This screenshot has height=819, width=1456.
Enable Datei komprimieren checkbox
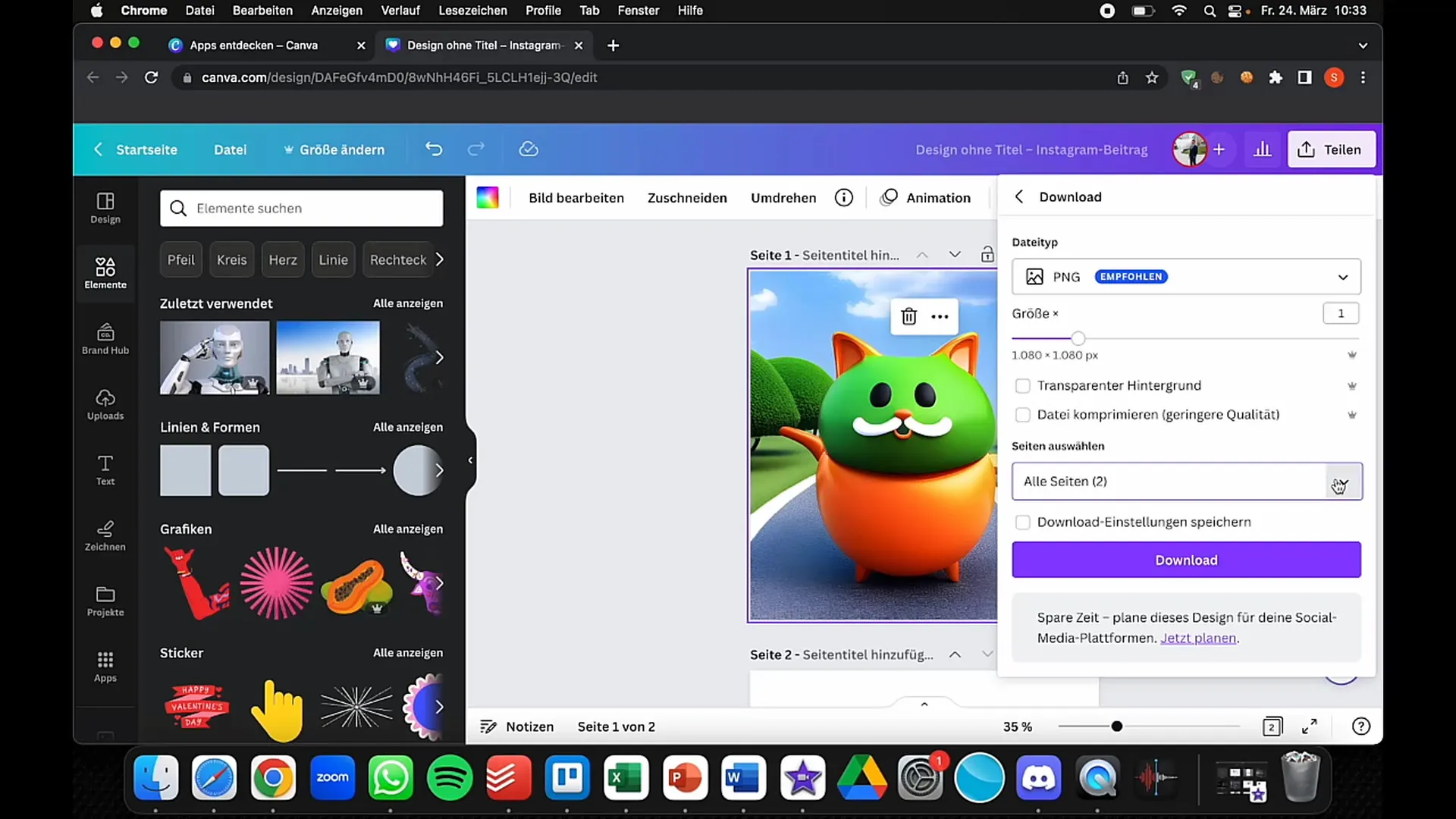(1023, 415)
